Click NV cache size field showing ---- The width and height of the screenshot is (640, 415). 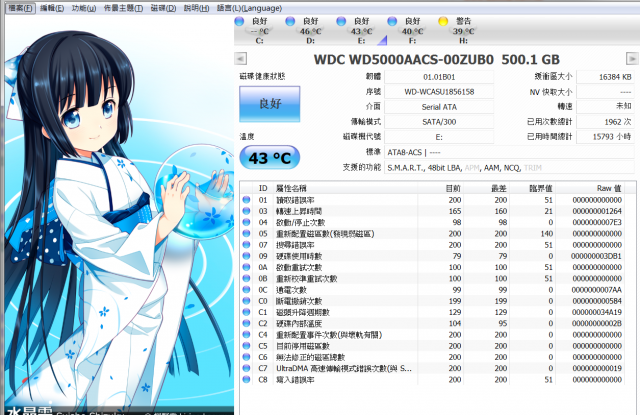click(x=605, y=92)
